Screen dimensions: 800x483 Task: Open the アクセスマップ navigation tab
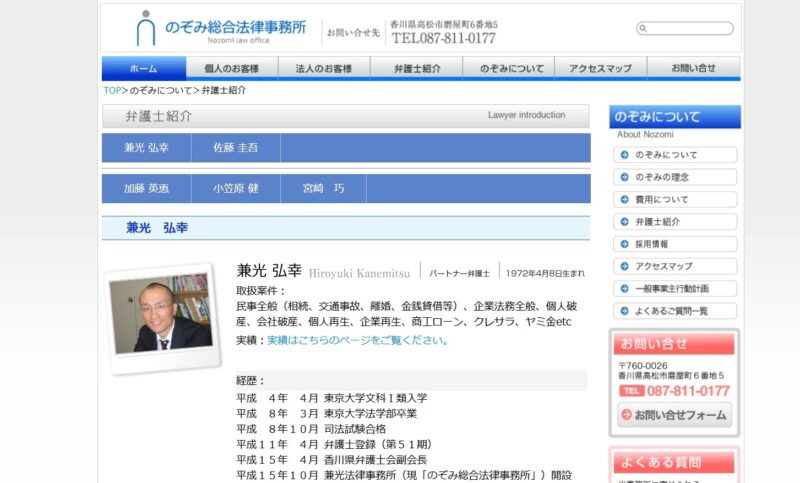(x=601, y=68)
